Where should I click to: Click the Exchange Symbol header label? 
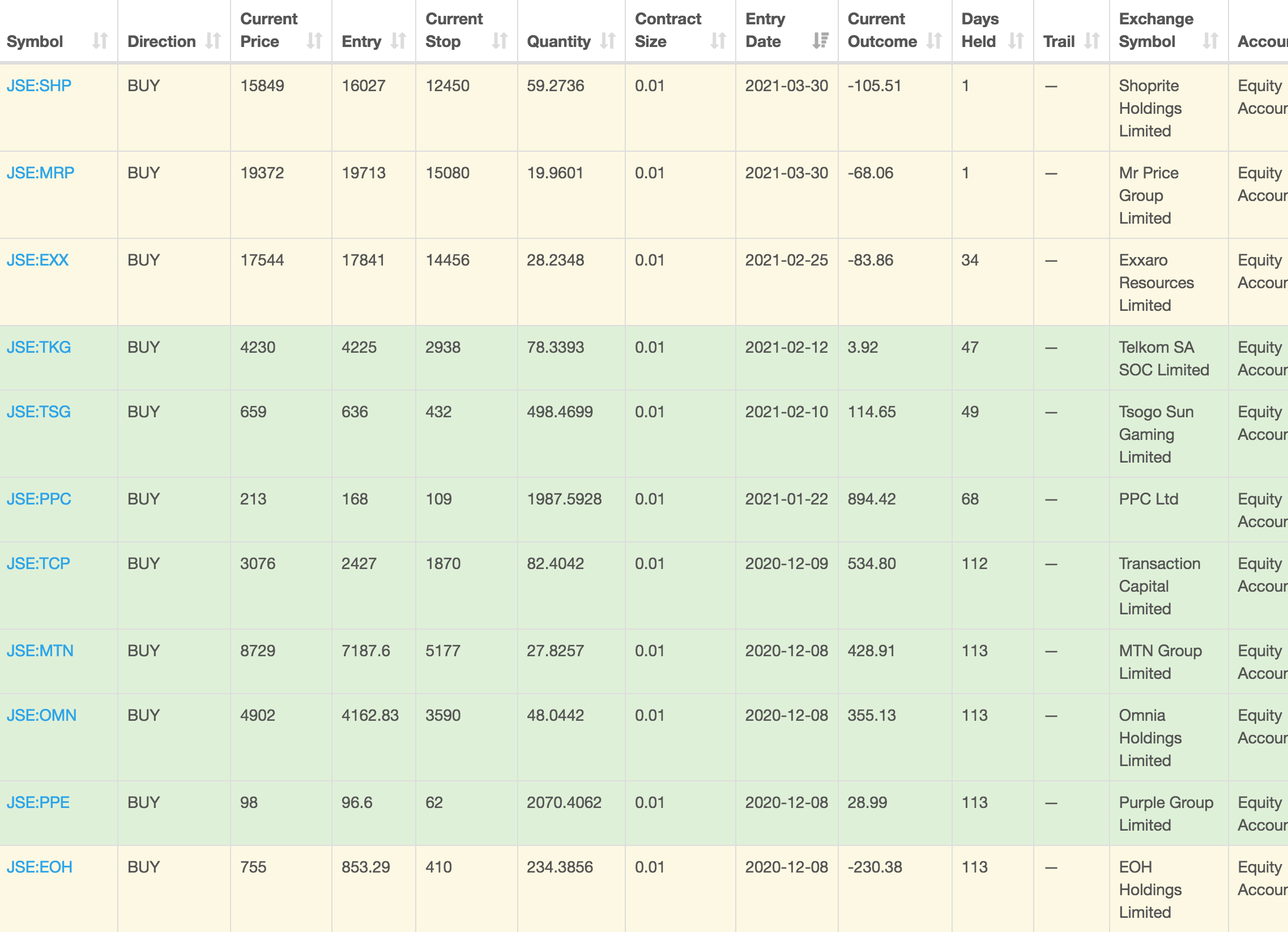[x=1155, y=30]
